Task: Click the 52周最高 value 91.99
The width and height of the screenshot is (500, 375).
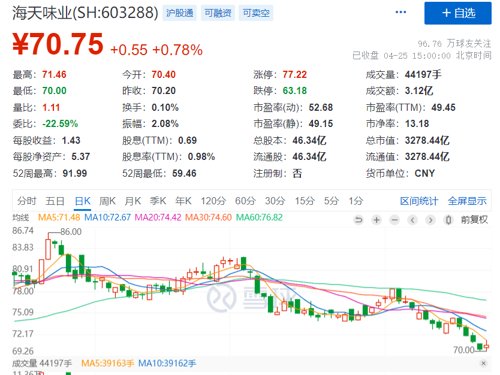Action: (75, 173)
